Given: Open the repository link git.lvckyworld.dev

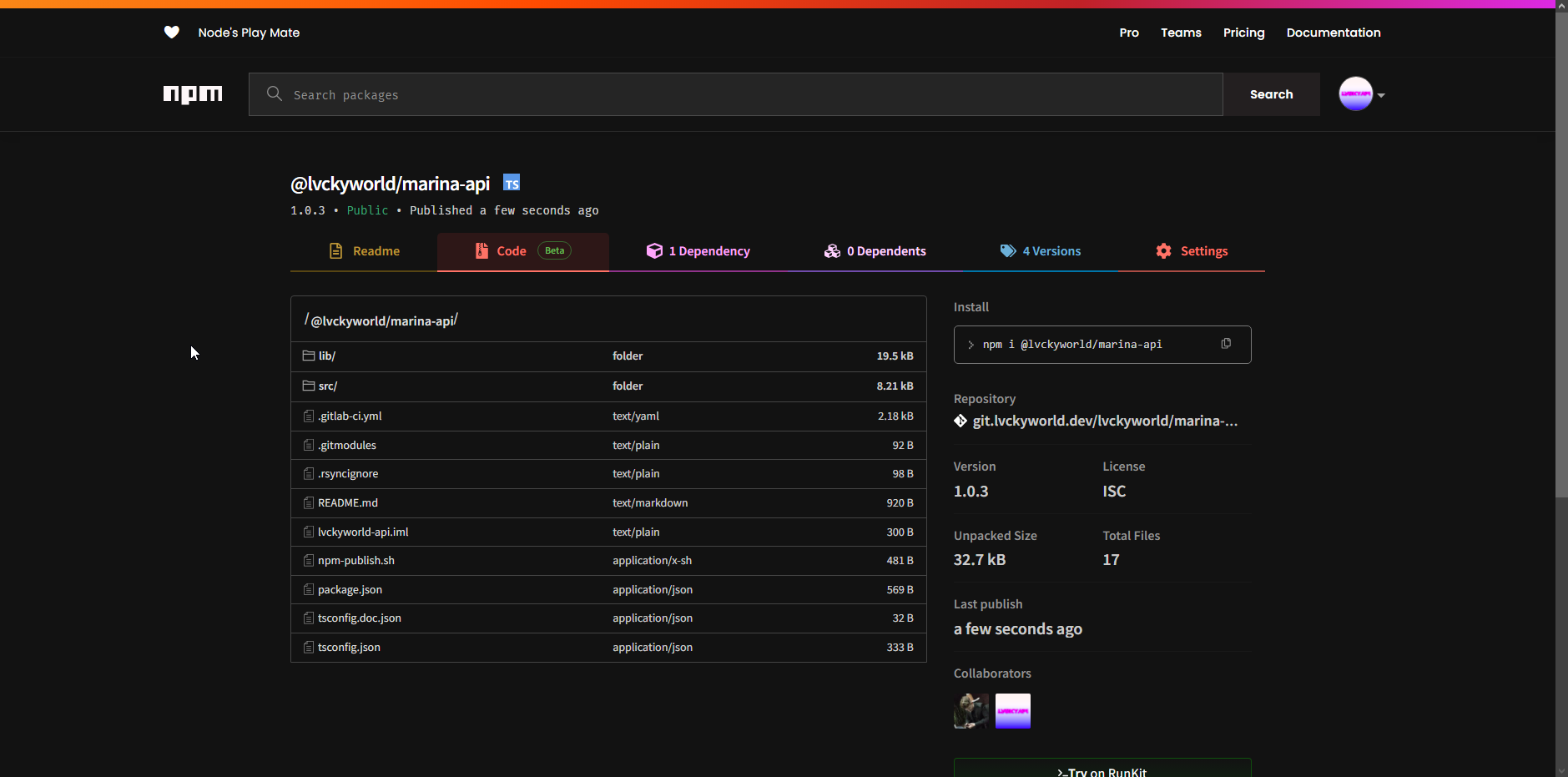Looking at the screenshot, I should pyautogui.click(x=1105, y=421).
